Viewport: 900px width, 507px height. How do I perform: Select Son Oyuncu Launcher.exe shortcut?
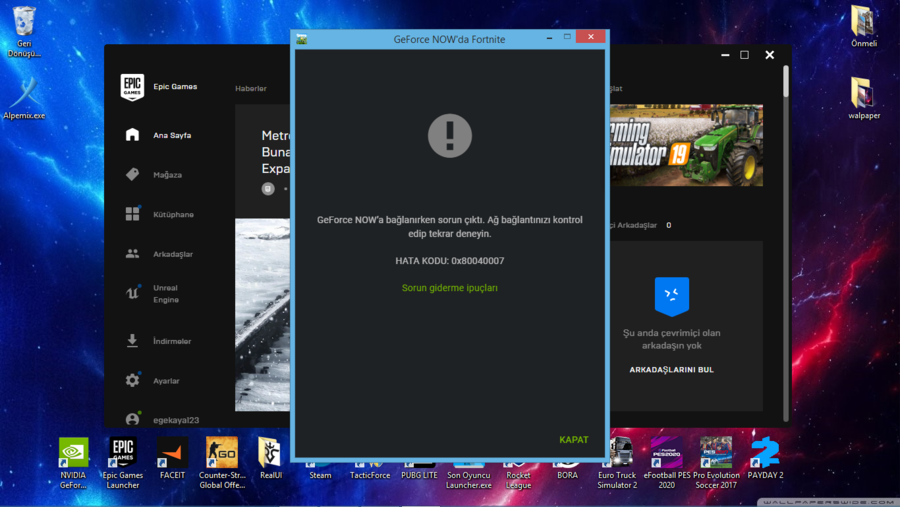click(x=468, y=474)
